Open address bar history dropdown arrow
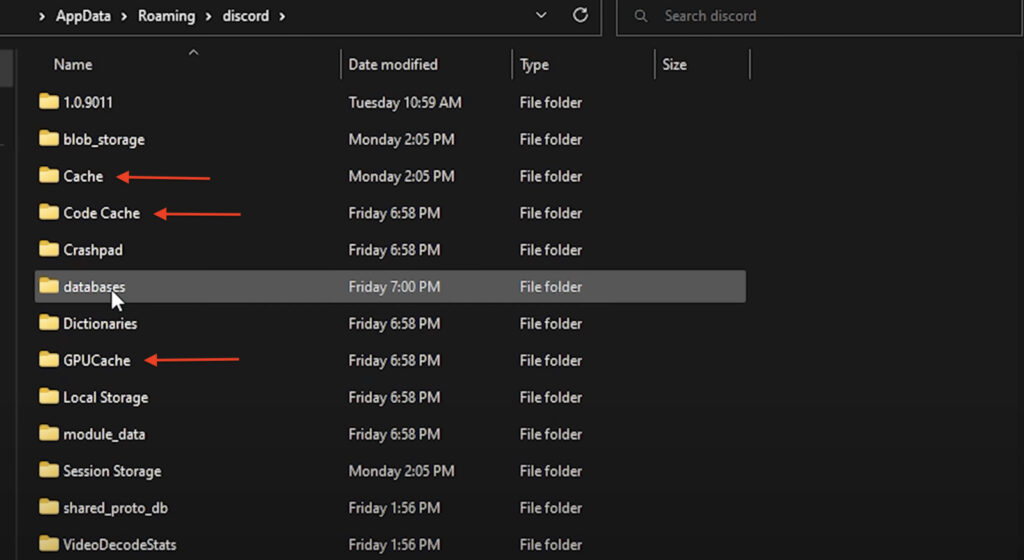This screenshot has height=560, width=1024. [x=542, y=16]
